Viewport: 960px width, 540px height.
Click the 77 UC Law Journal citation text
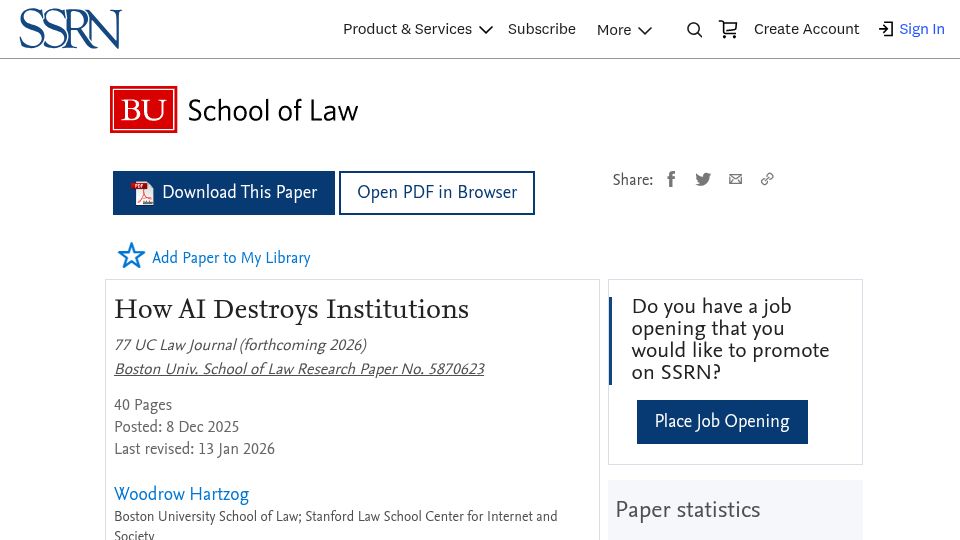pos(241,345)
